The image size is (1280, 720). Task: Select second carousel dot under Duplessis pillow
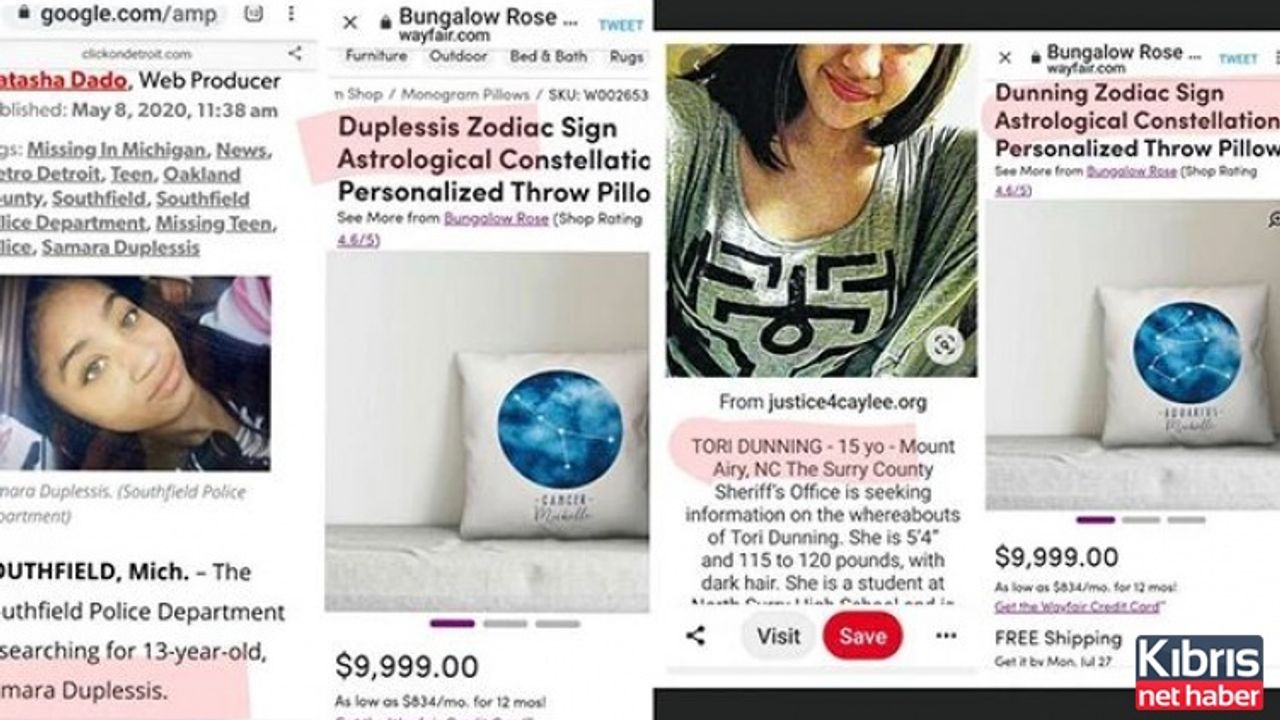[505, 623]
